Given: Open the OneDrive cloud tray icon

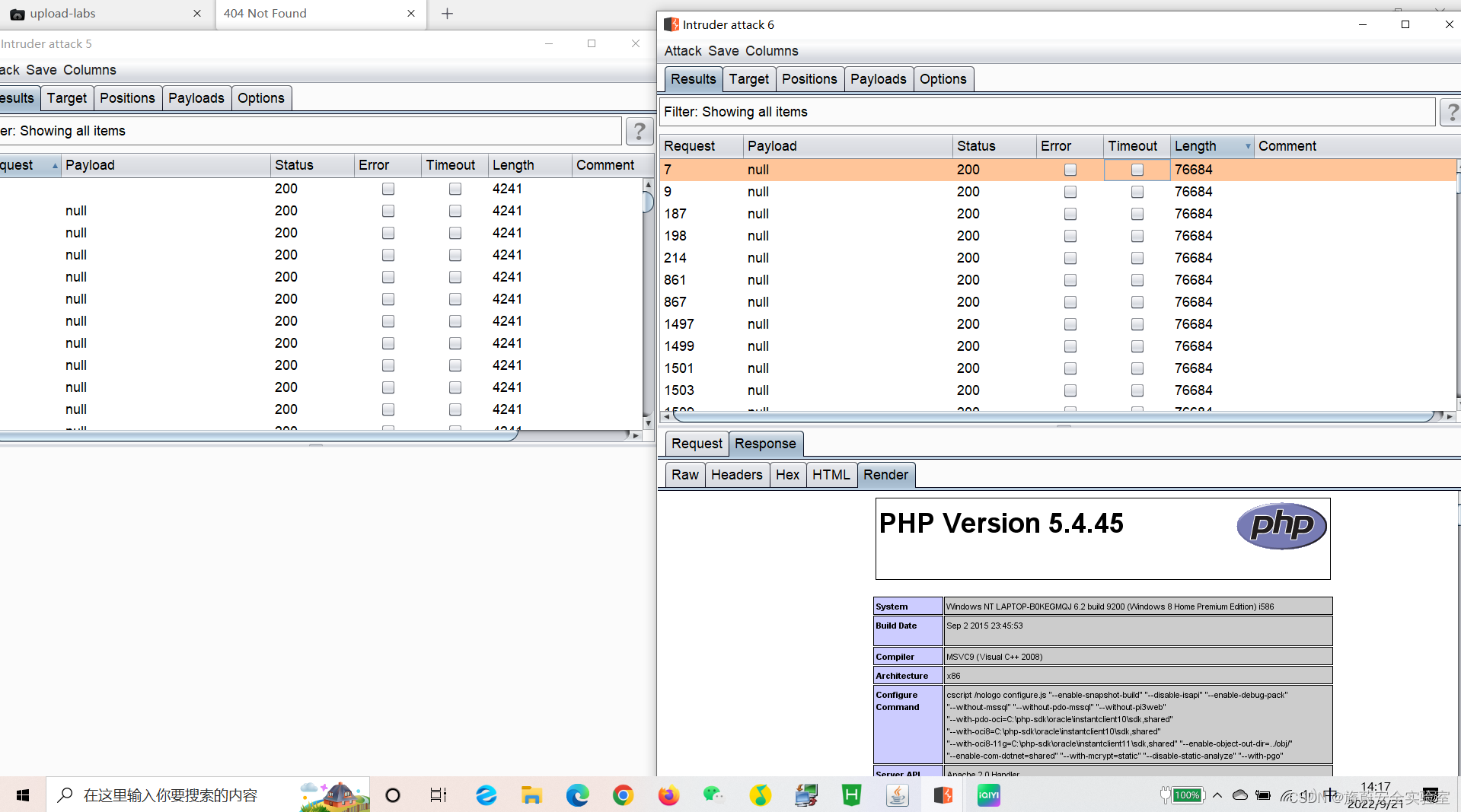Looking at the screenshot, I should pos(1240,795).
